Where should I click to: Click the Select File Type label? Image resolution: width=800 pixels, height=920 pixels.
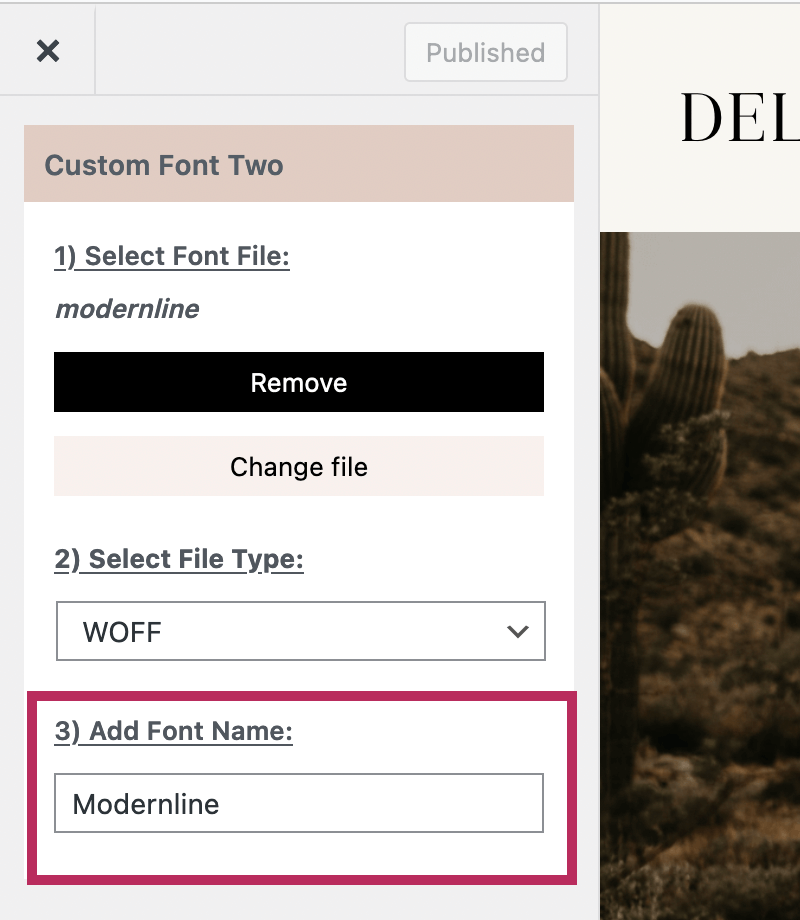[179, 559]
